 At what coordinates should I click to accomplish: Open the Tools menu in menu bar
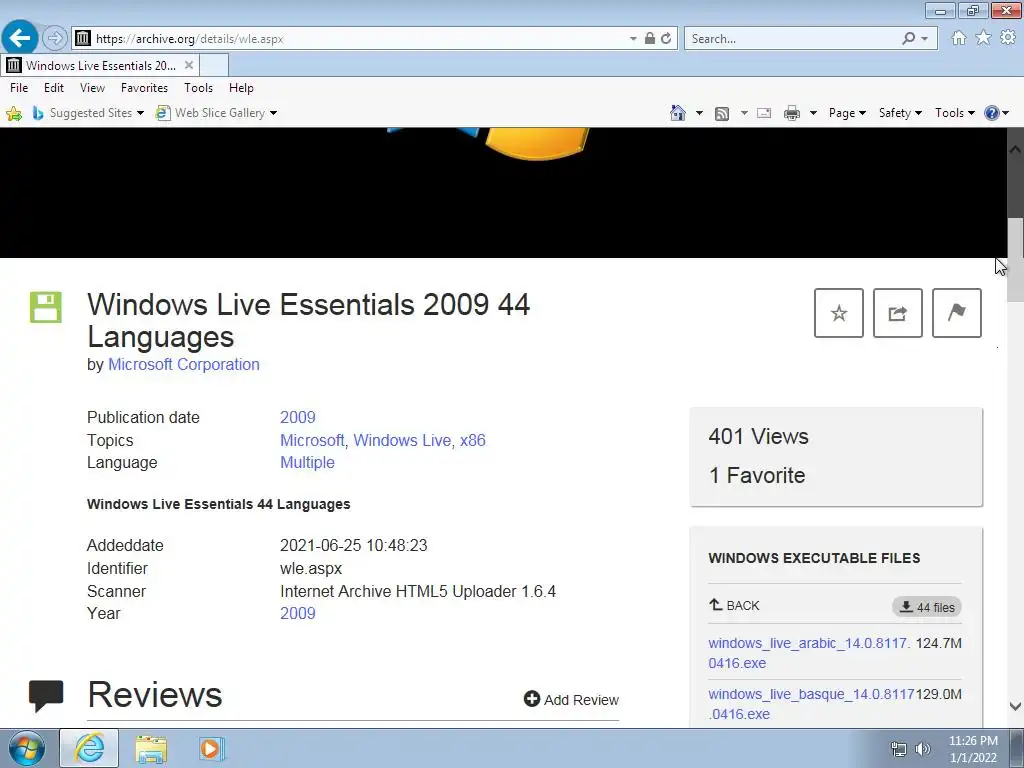[199, 88]
